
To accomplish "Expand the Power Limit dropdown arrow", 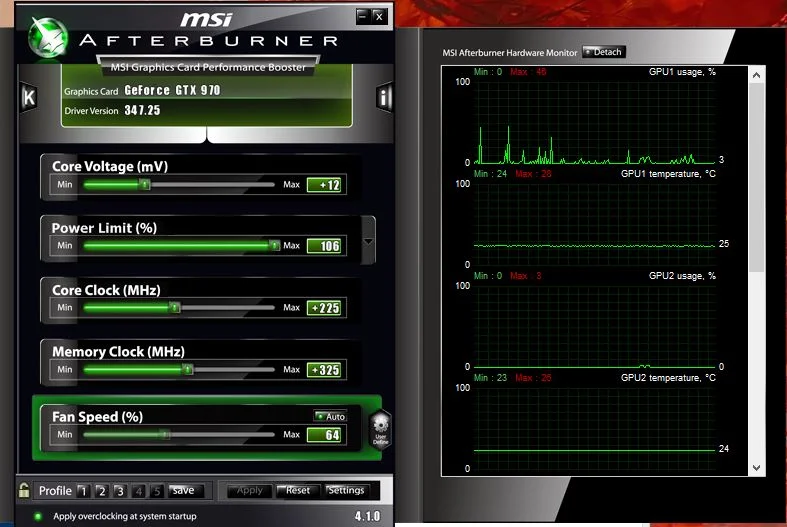I will pyautogui.click(x=368, y=241).
